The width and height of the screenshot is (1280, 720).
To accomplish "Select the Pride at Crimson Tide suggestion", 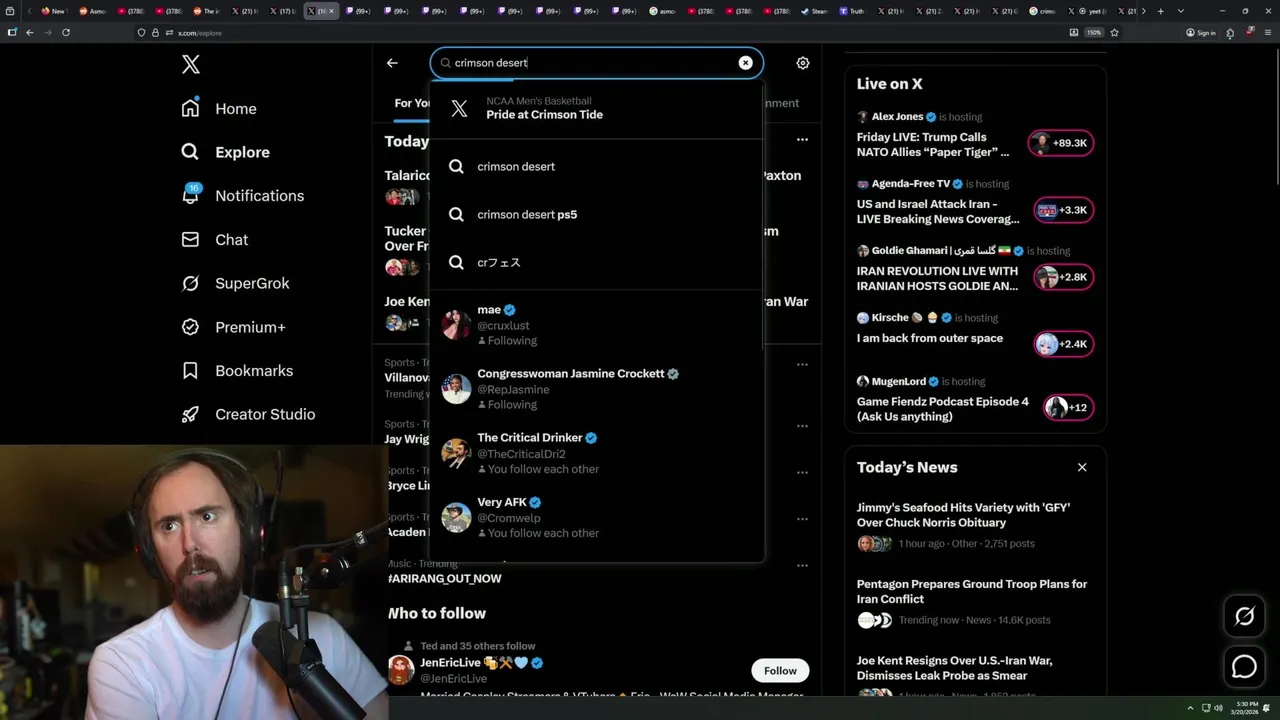I will [x=597, y=108].
